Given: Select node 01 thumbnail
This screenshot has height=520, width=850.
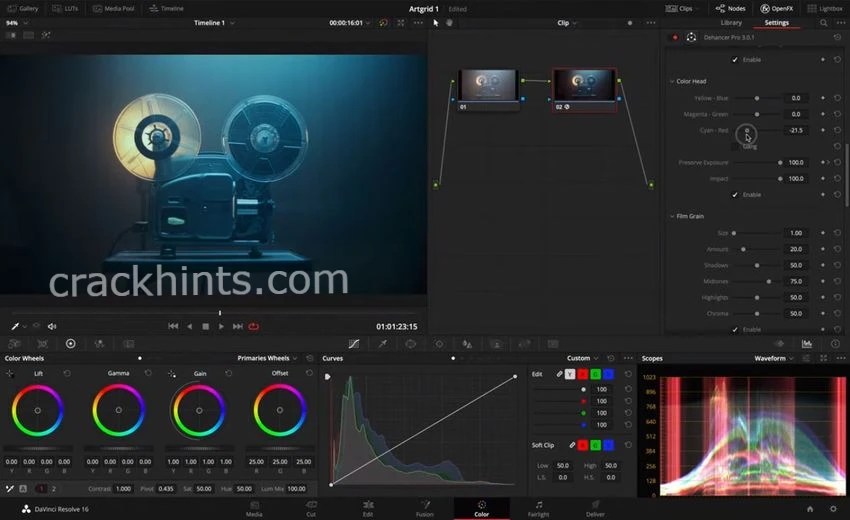Looking at the screenshot, I should point(488,85).
